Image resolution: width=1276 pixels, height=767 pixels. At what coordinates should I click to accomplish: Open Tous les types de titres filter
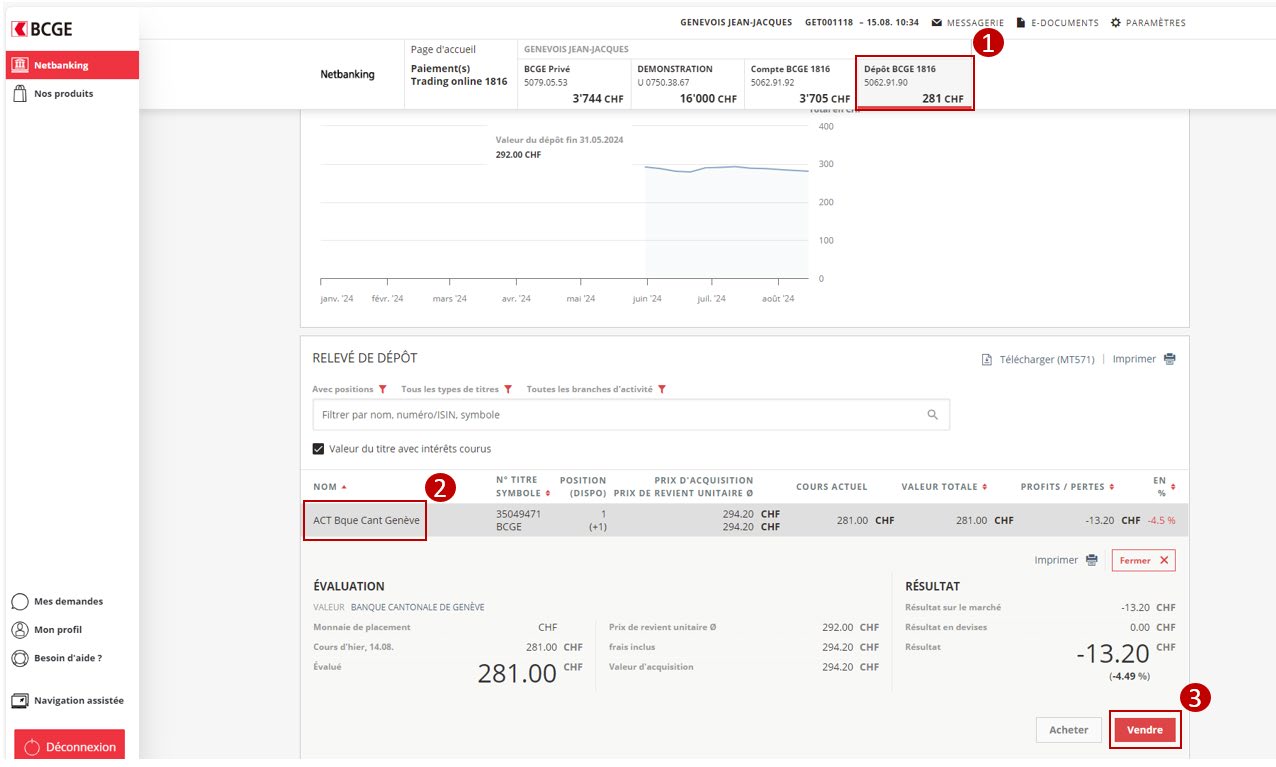456,389
